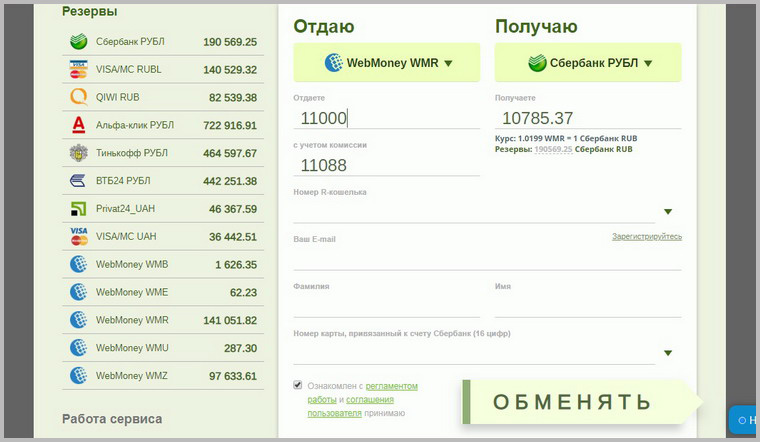The height and width of the screenshot is (442, 760).
Task: Select the WebMoney WME reserve label
Action: [x=132, y=292]
